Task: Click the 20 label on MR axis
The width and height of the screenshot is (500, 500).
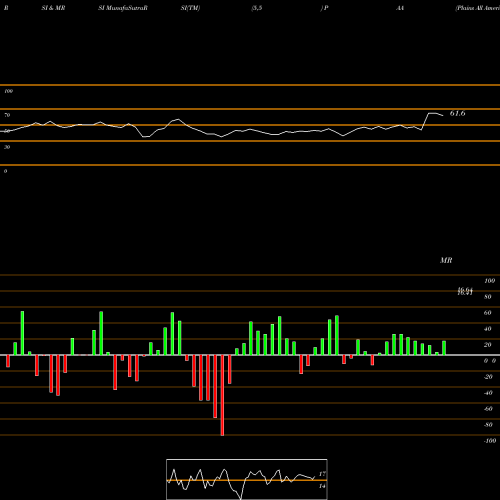Action: pyautogui.click(x=488, y=345)
